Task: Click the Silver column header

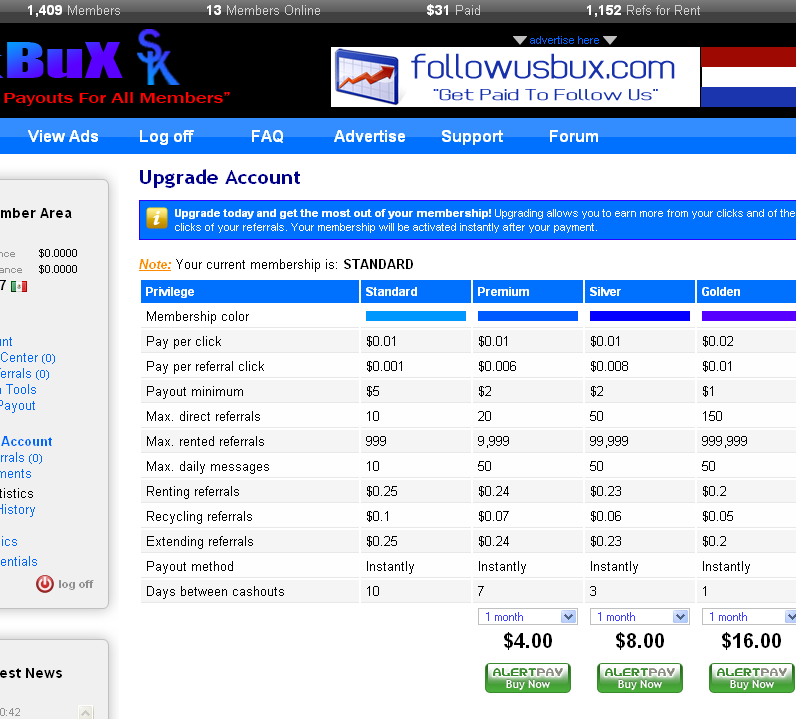Action: (x=640, y=291)
